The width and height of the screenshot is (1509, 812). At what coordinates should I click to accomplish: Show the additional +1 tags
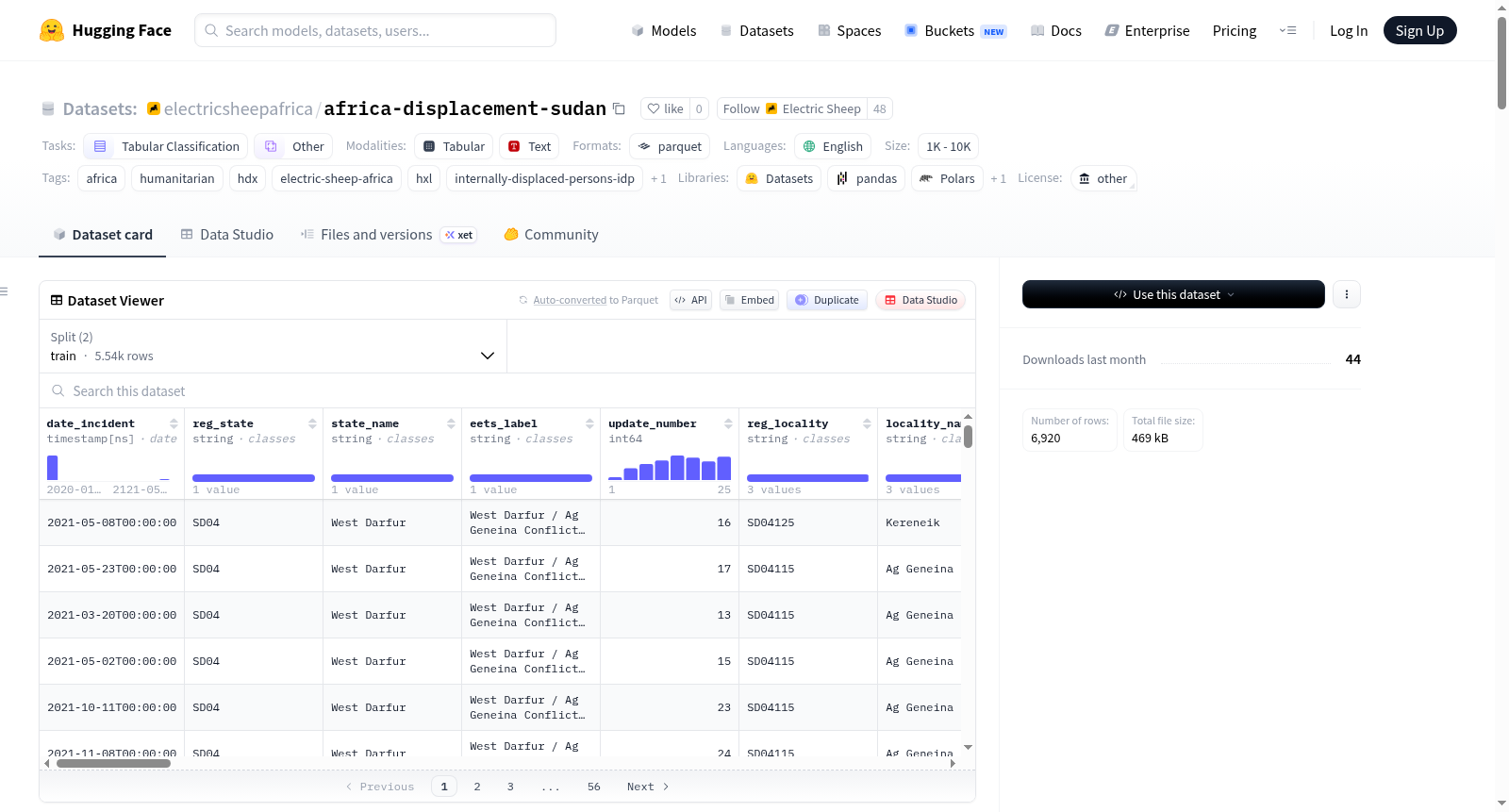(658, 178)
